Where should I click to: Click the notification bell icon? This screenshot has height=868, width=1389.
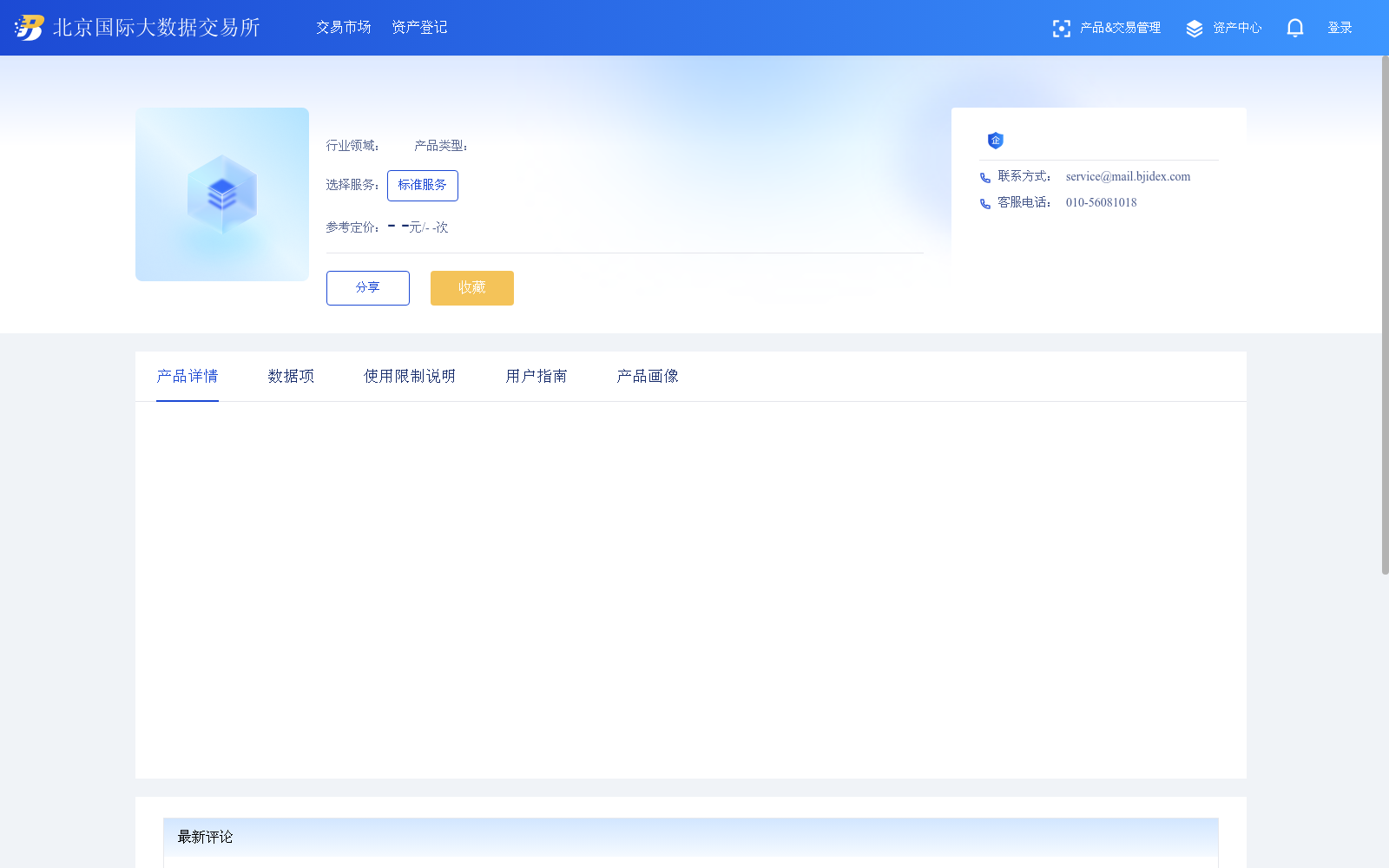click(1295, 28)
